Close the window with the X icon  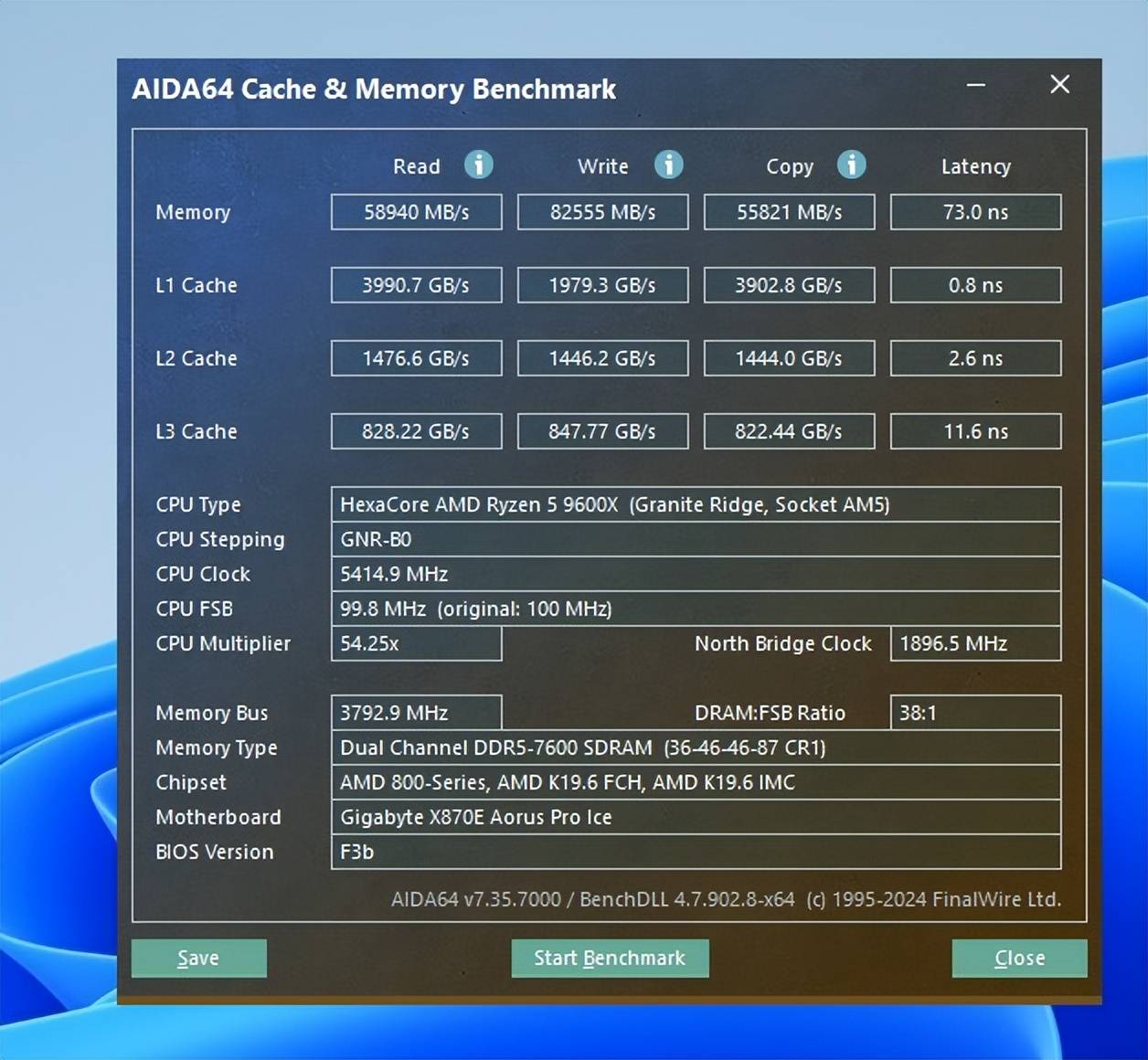click(1059, 85)
